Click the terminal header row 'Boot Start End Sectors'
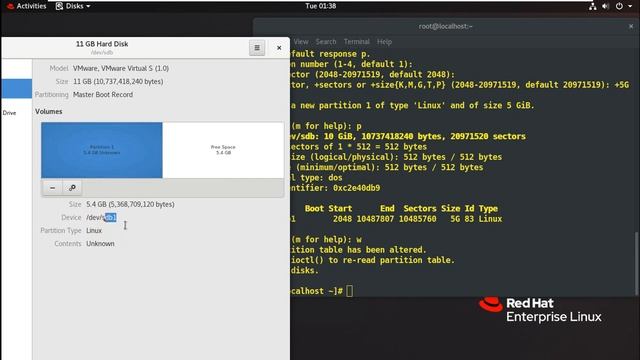The height and width of the screenshot is (360, 640). pos(401,209)
